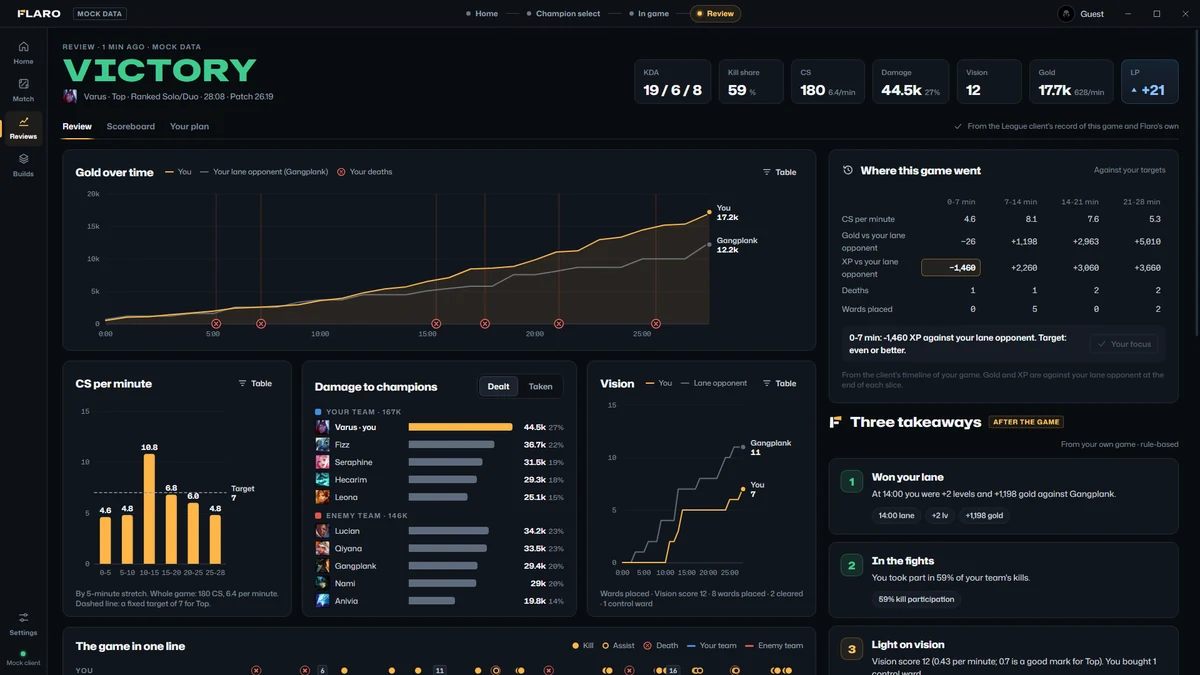Viewport: 1200px width, 675px height.
Task: Click the LP gain arrow icon
Action: coord(1134,90)
